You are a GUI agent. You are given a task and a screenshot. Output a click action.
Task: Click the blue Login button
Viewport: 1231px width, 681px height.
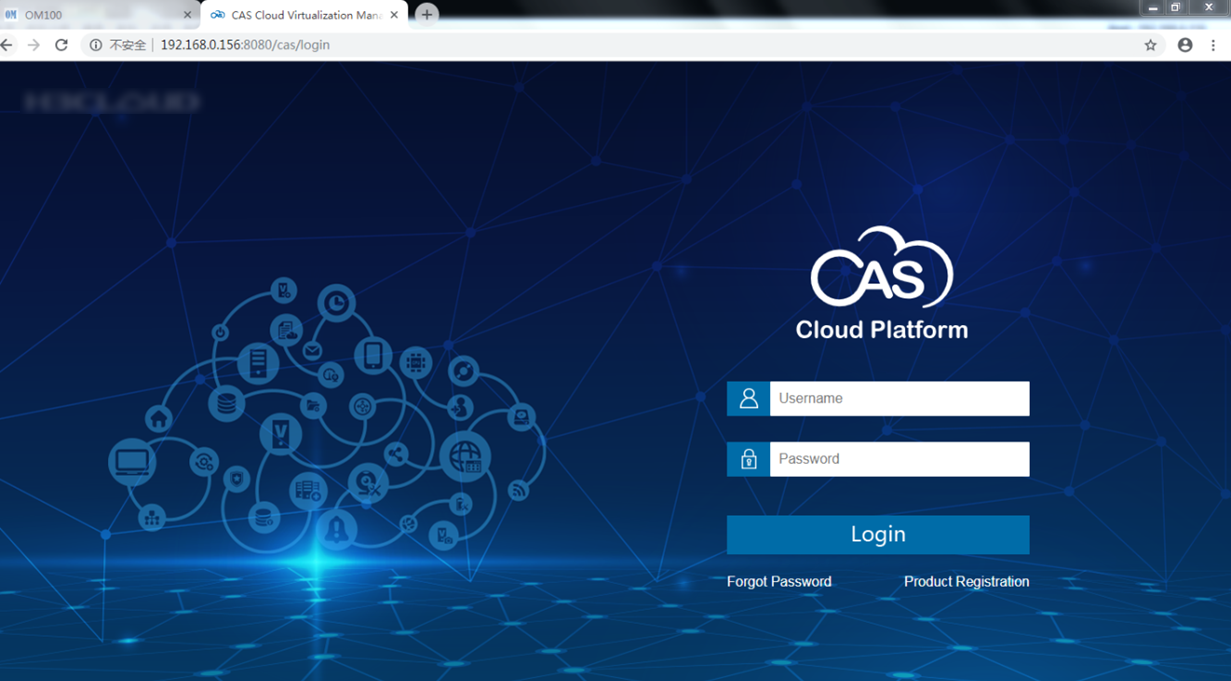(878, 535)
